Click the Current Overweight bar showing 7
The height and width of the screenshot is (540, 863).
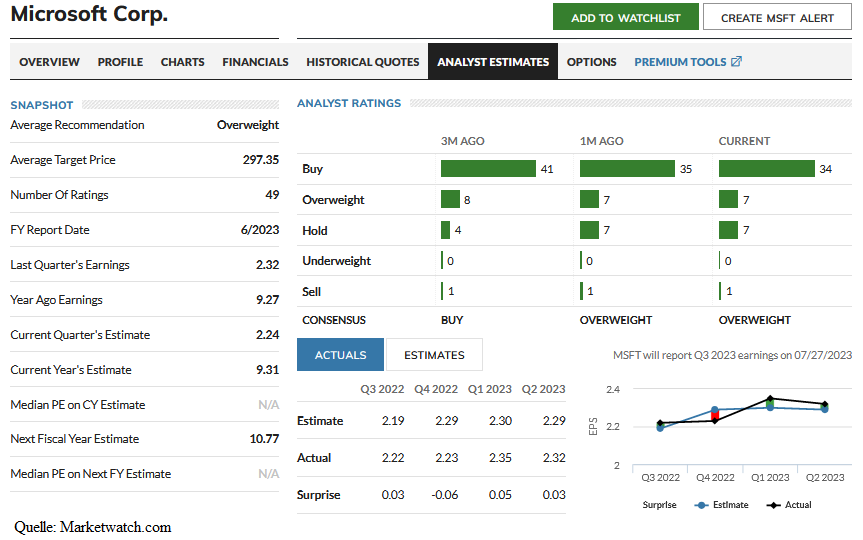(728, 199)
